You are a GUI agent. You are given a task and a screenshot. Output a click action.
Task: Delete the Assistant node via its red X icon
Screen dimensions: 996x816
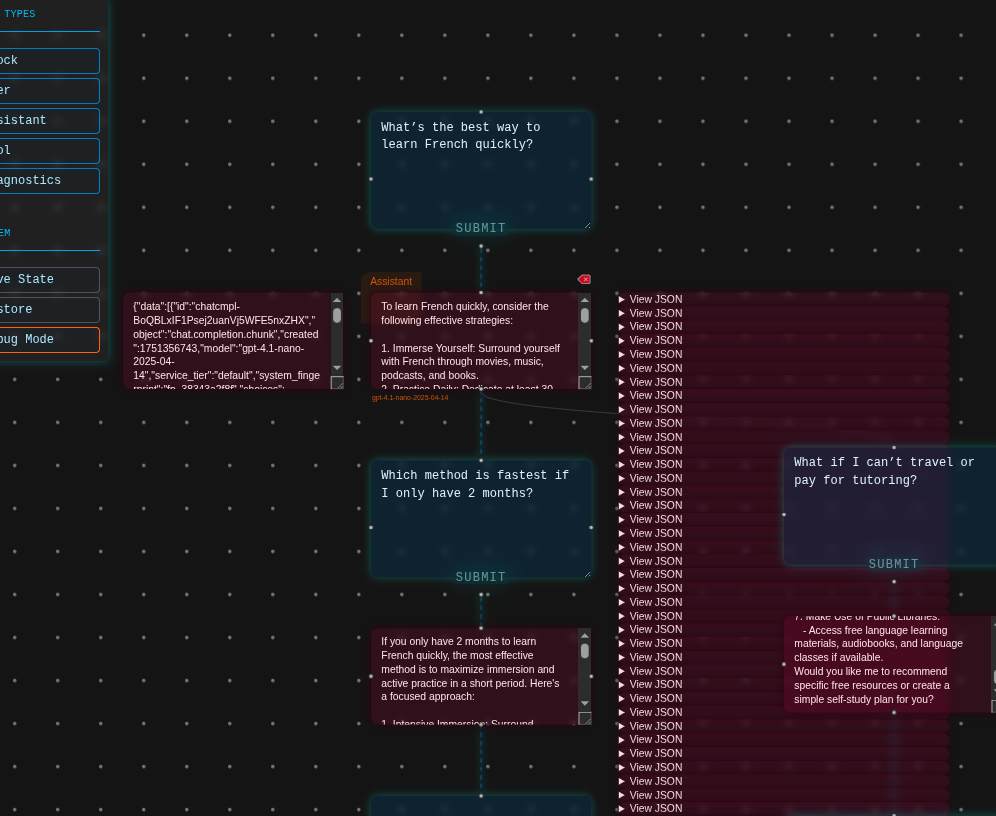584,279
